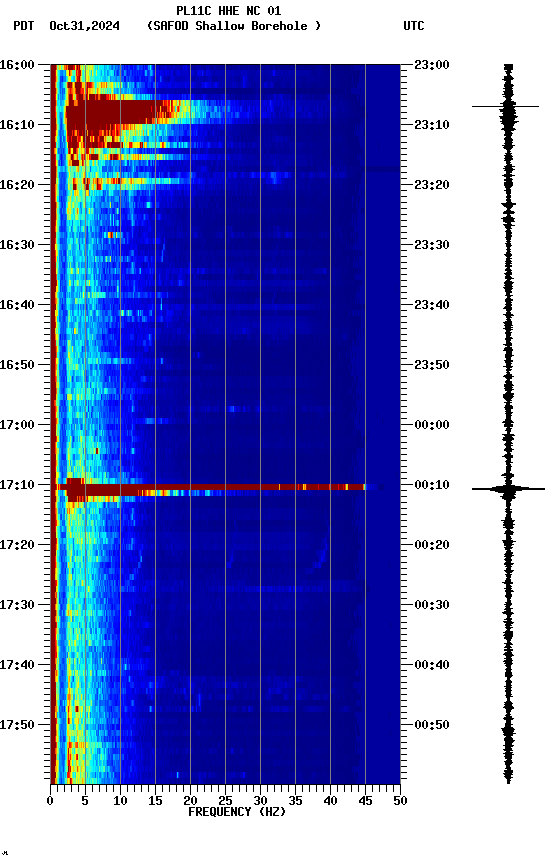Click the 16:50 PDT time label
The image size is (552, 864).
(x=17, y=365)
